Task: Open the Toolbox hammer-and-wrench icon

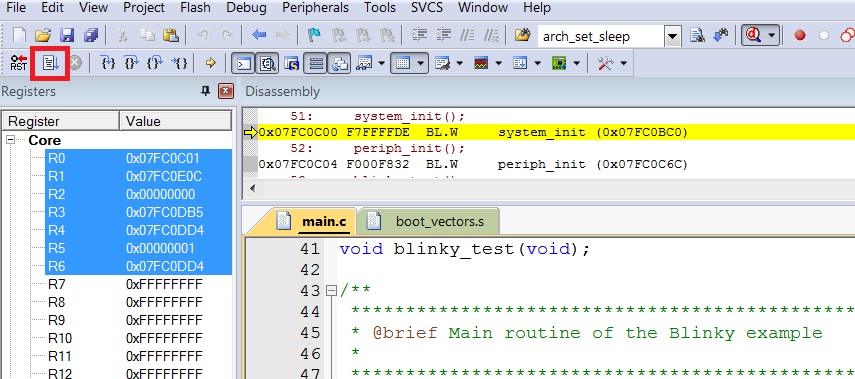Action: click(605, 64)
